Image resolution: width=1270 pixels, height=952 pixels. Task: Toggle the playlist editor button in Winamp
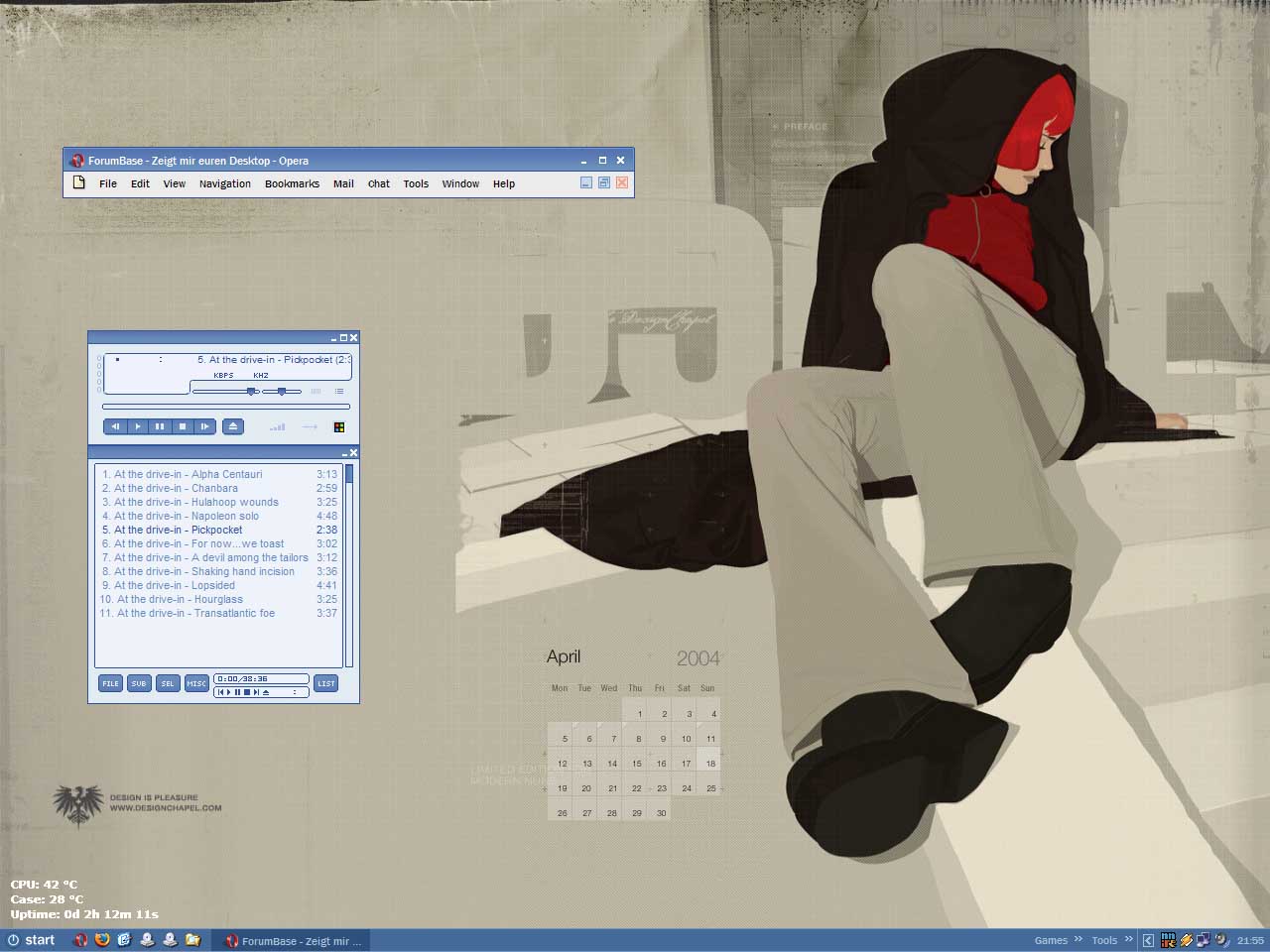click(339, 392)
